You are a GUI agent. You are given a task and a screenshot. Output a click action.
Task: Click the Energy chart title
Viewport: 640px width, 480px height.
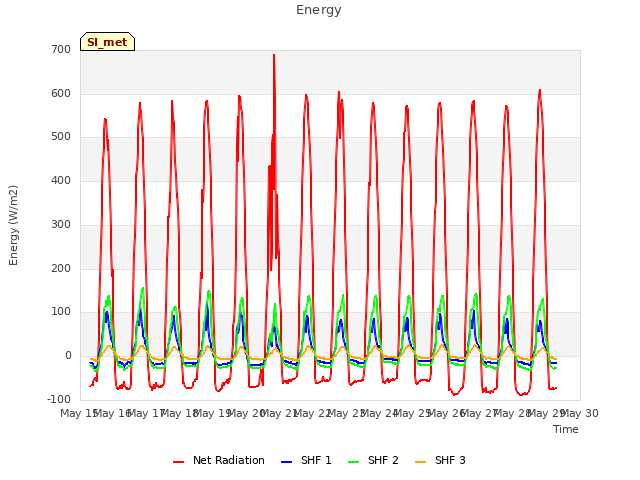tap(319, 10)
